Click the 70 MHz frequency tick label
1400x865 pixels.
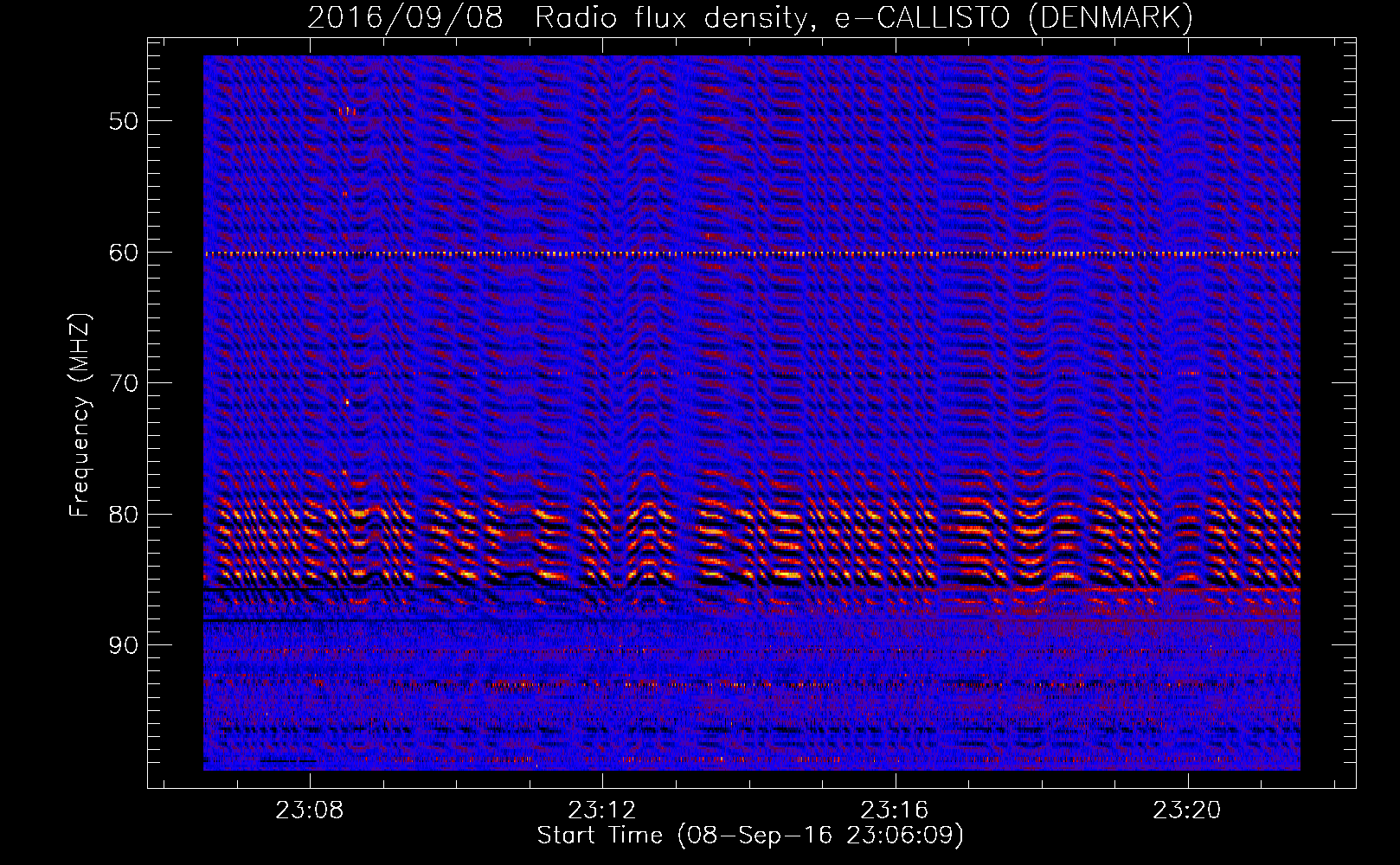(x=123, y=383)
